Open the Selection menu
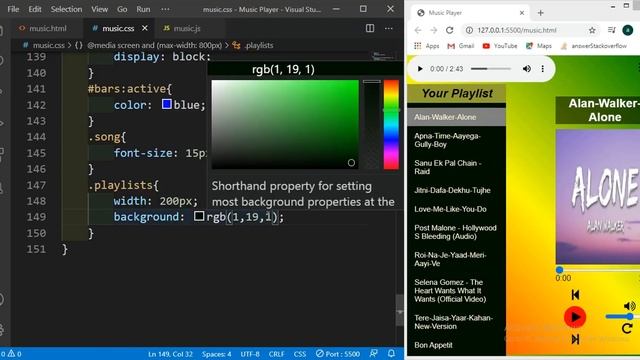This screenshot has height=360, width=640. click(66, 9)
